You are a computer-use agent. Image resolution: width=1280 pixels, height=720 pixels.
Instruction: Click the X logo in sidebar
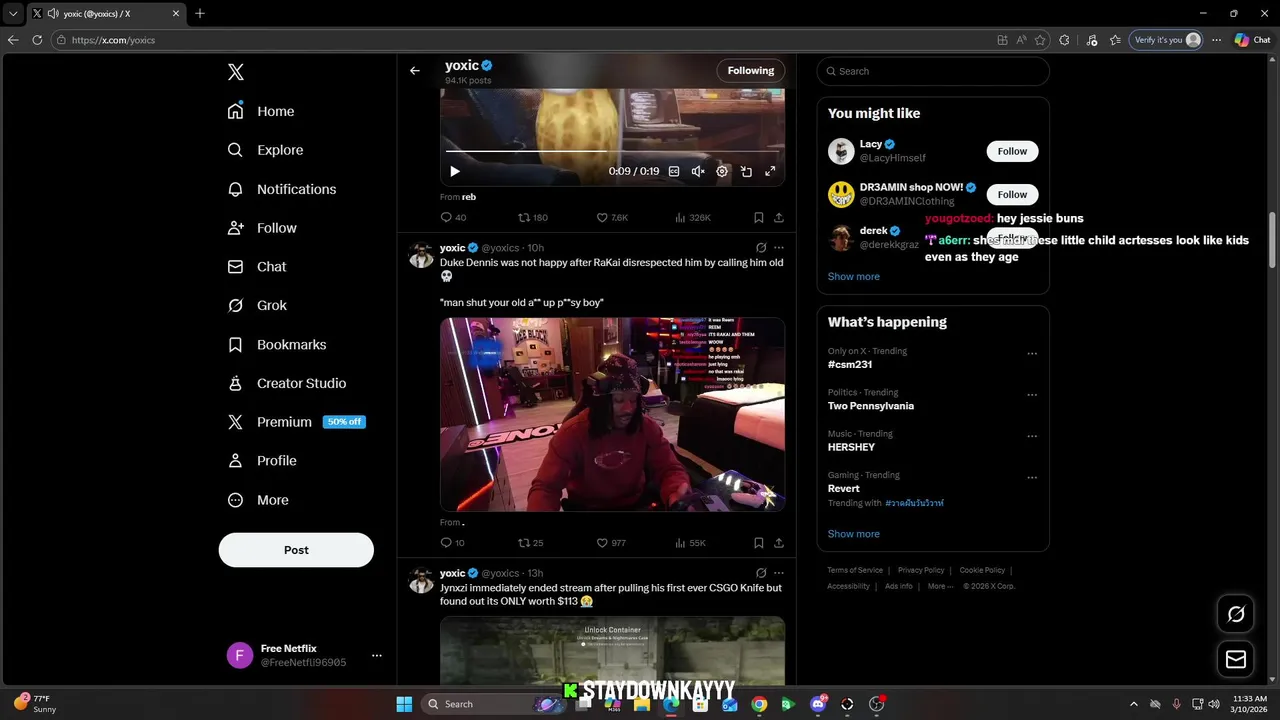(236, 72)
